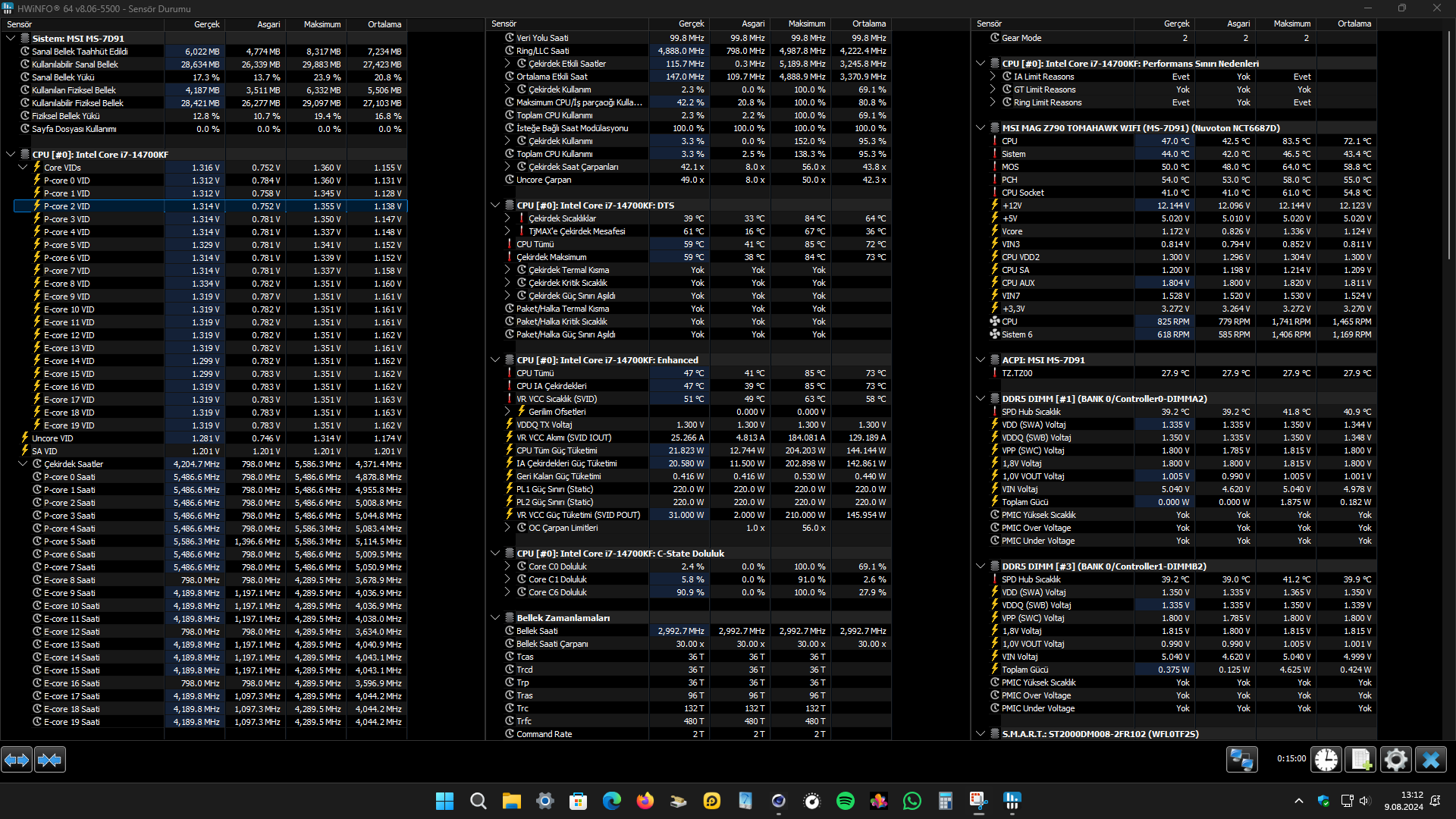Switch to HWiNFO taskbar icon
1456x819 pixels.
click(x=1012, y=801)
